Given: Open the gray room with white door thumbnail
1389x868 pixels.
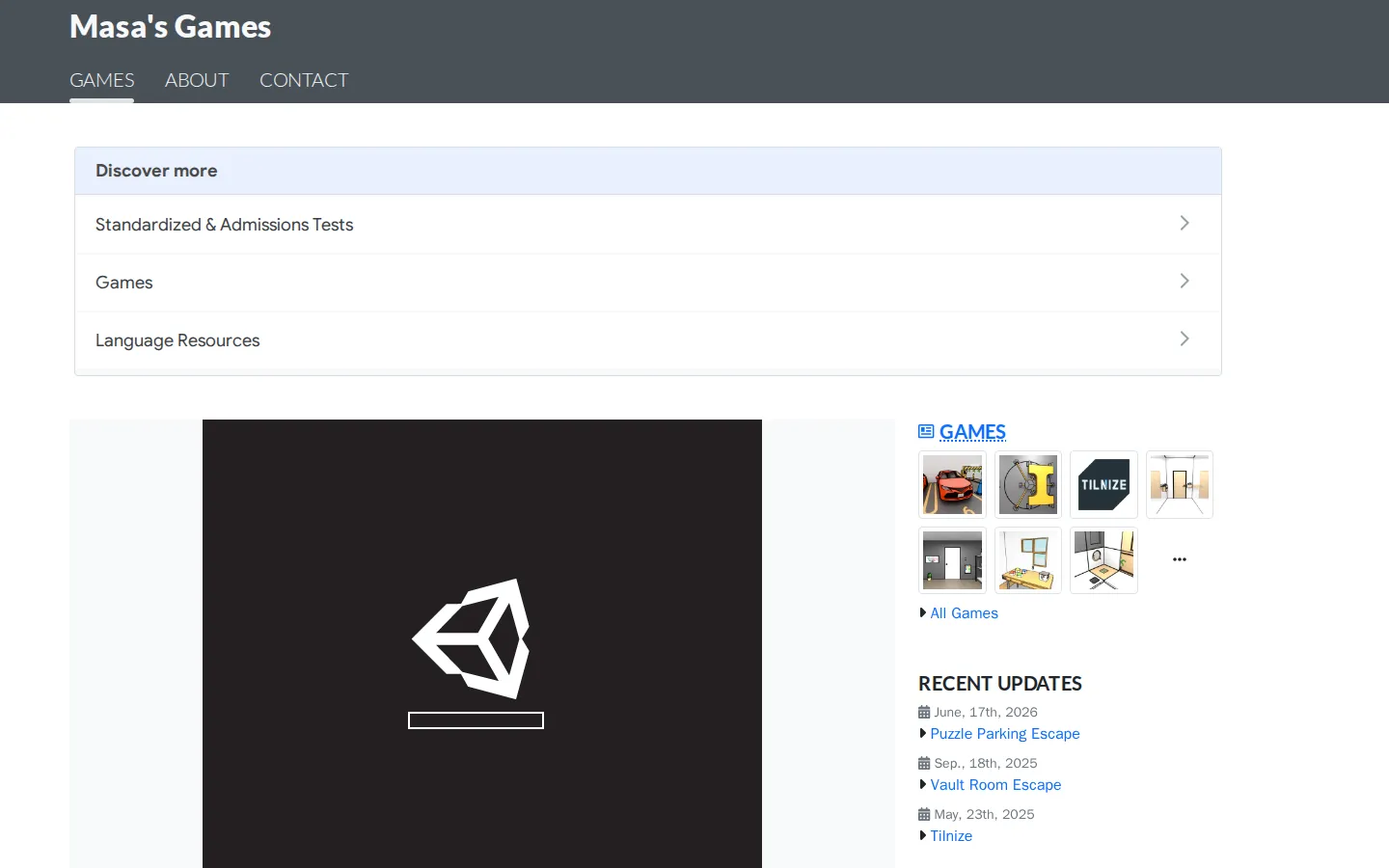Looking at the screenshot, I should pos(952,560).
